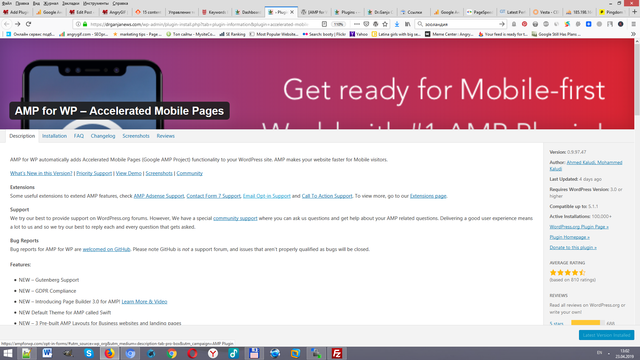
Task: Show more bookmarks with the overflow chevron
Action: tap(633, 34)
